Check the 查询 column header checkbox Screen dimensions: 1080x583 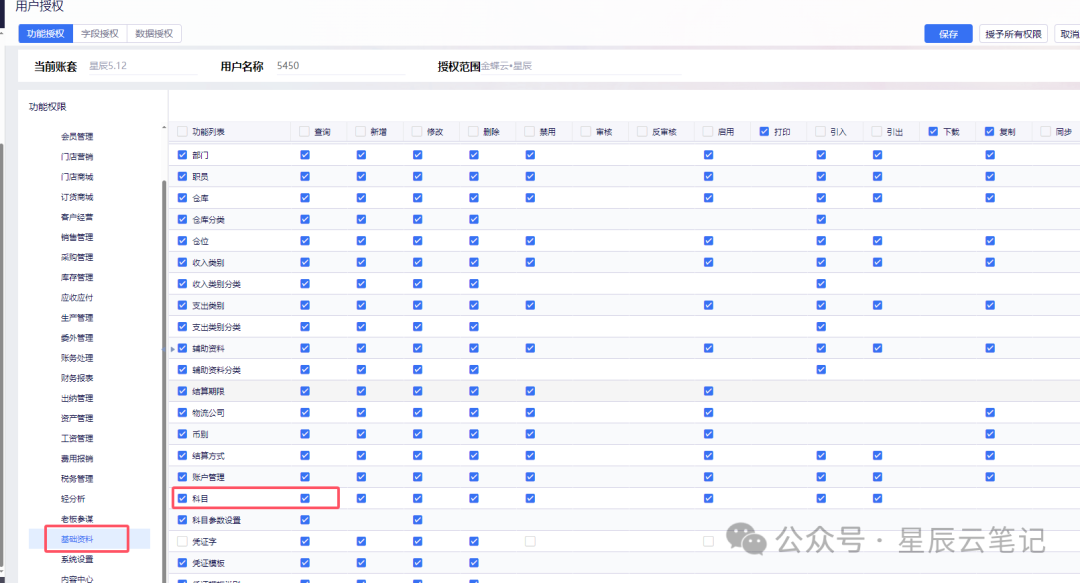pyautogui.click(x=304, y=132)
